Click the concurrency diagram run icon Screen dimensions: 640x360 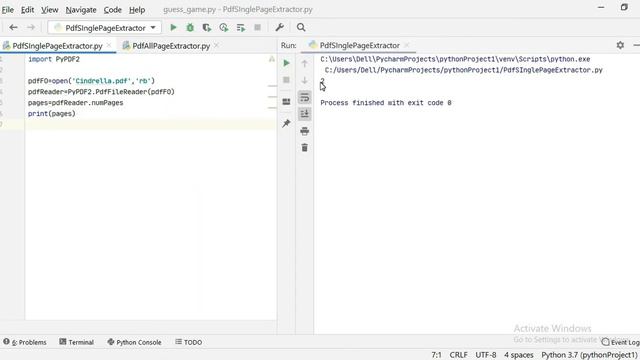click(x=241, y=27)
